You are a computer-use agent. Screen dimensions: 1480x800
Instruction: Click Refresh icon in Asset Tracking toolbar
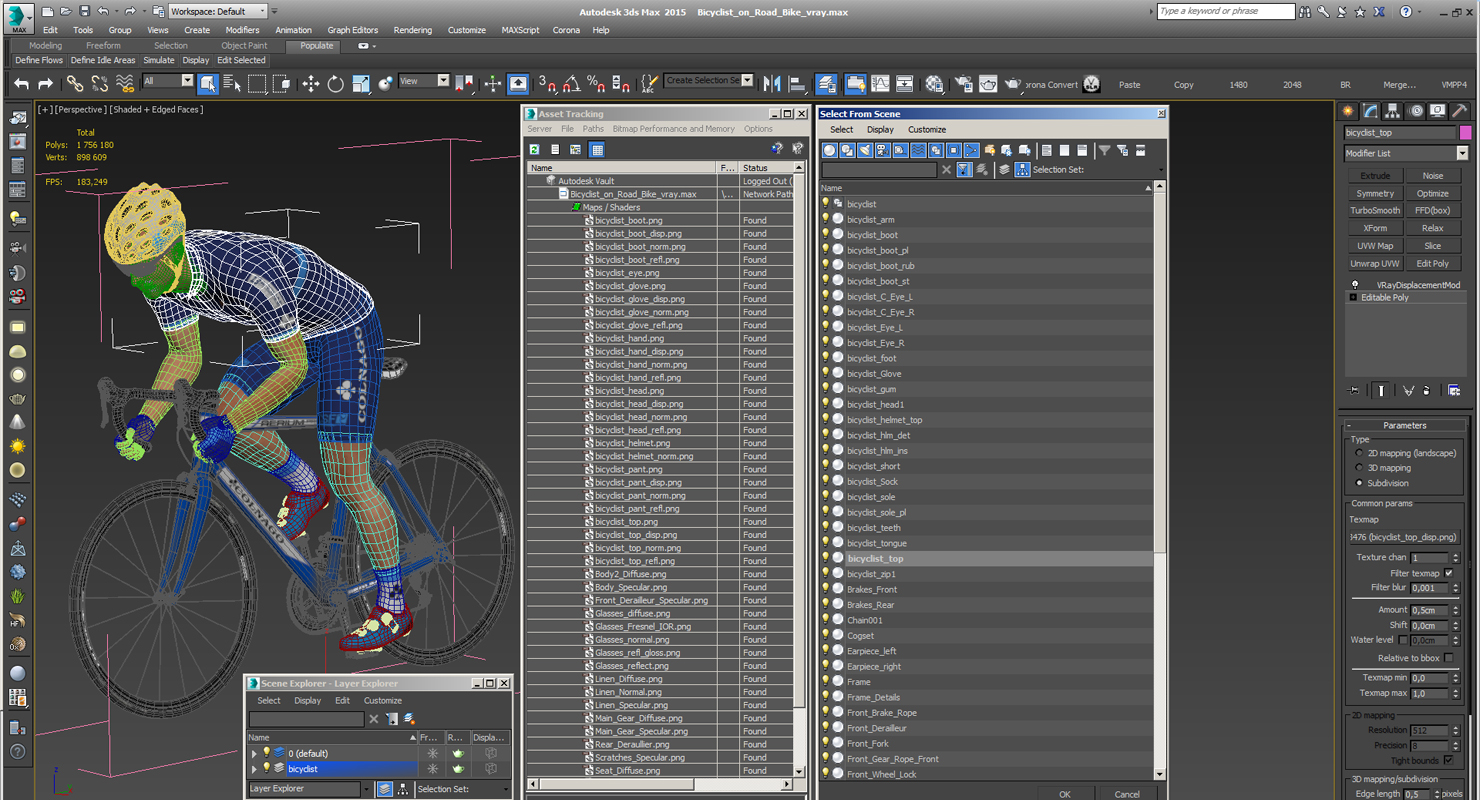(x=535, y=150)
